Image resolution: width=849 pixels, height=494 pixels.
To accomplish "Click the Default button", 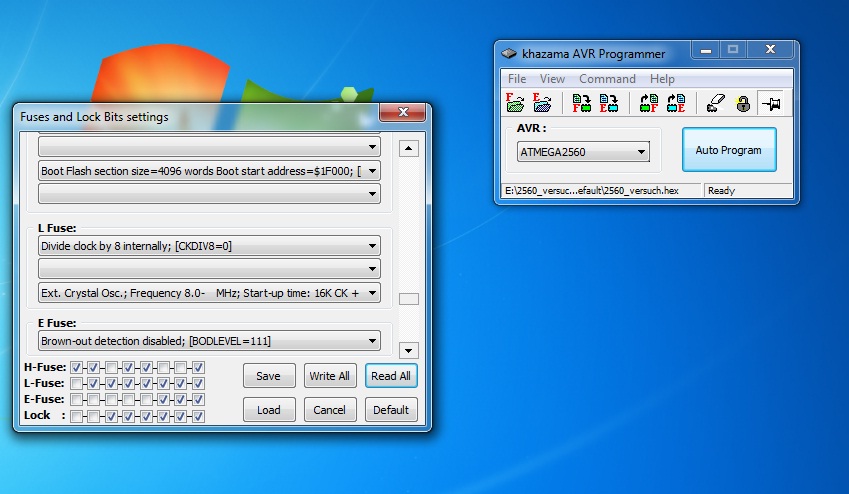I will pos(391,410).
